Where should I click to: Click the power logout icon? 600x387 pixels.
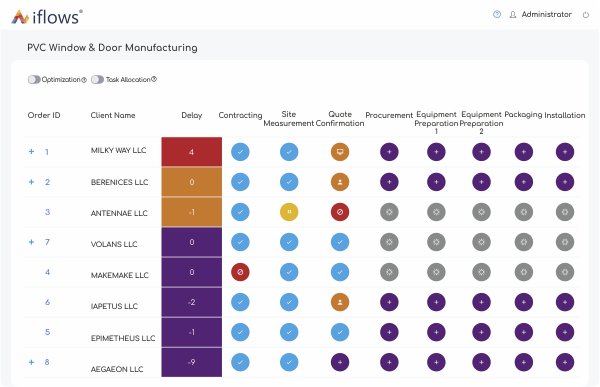click(x=585, y=15)
